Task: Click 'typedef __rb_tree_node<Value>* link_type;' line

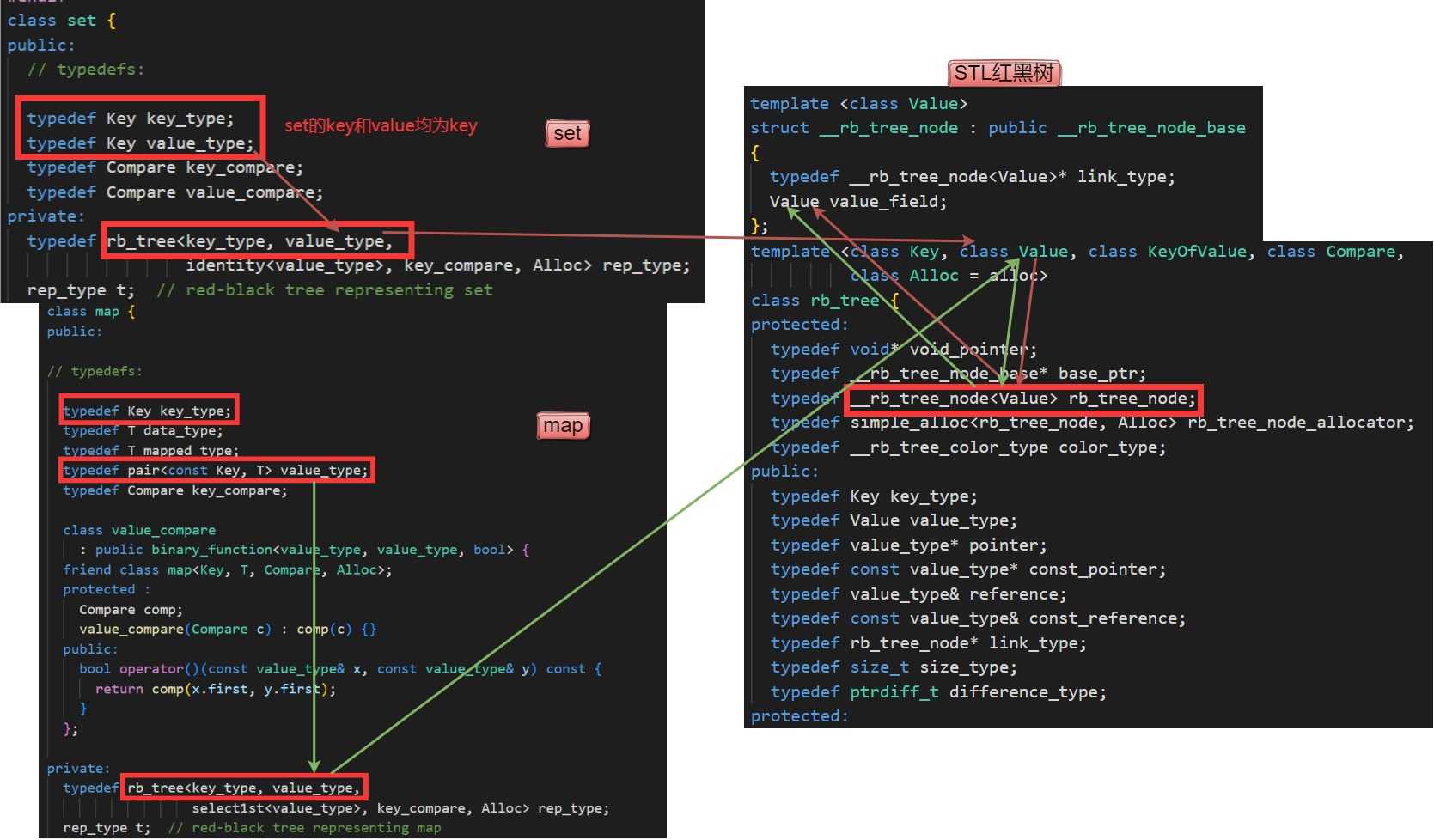Action: (x=973, y=177)
